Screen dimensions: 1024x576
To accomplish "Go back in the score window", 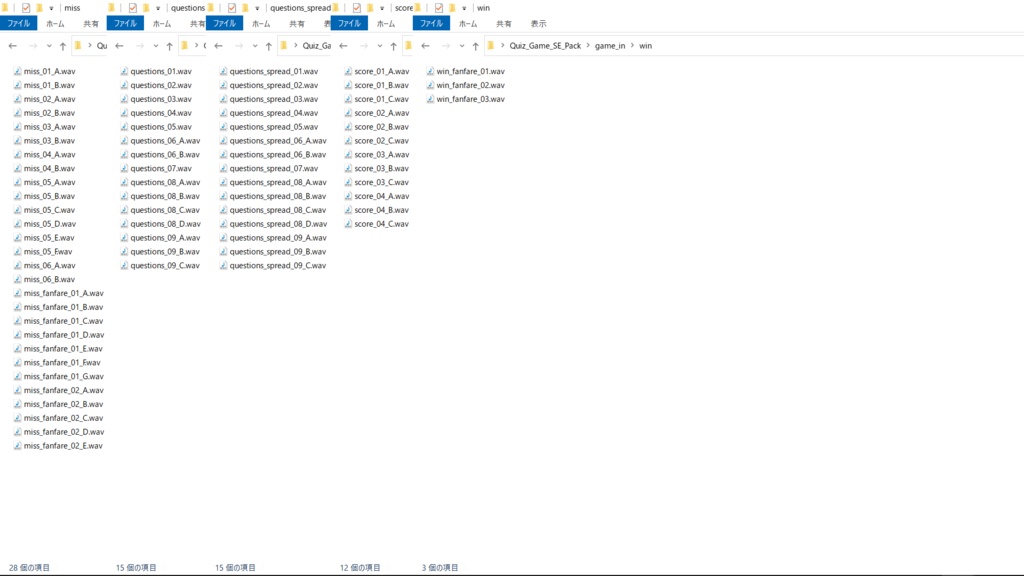I will tap(343, 46).
